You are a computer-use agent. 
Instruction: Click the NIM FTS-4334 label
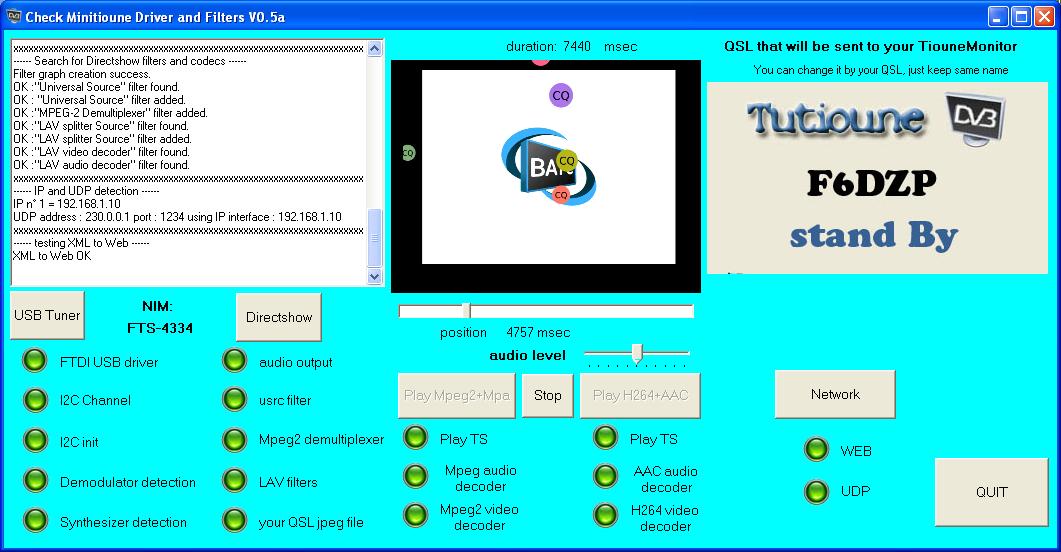click(160, 317)
